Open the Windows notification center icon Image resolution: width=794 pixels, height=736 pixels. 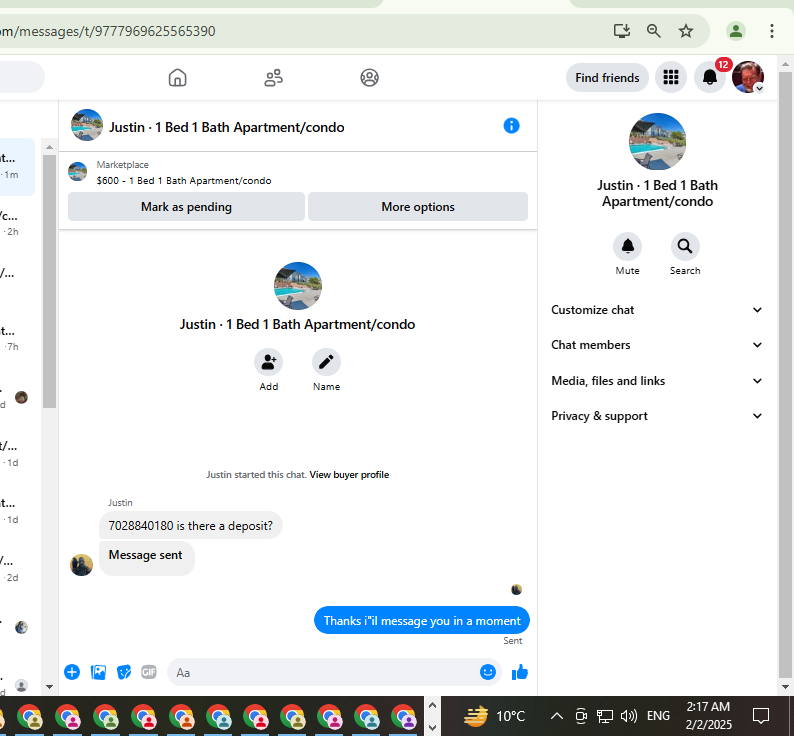pos(761,716)
